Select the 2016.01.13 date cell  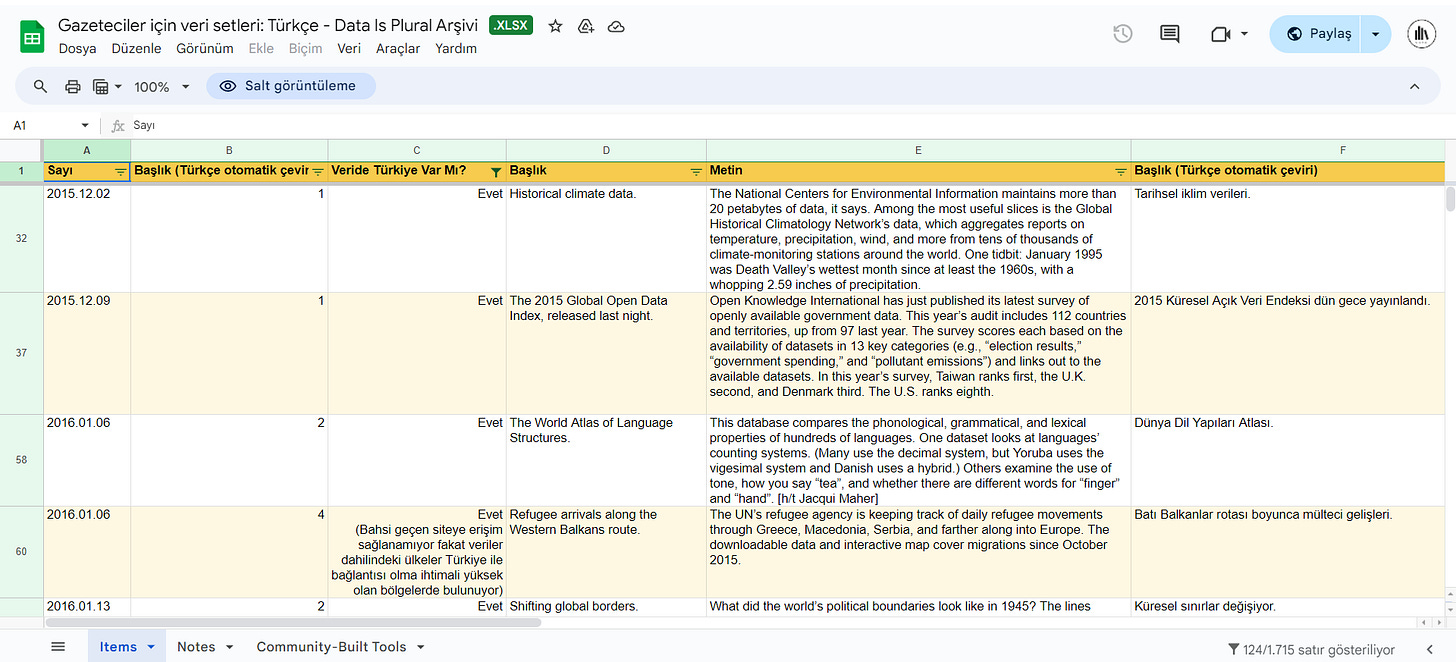86,606
